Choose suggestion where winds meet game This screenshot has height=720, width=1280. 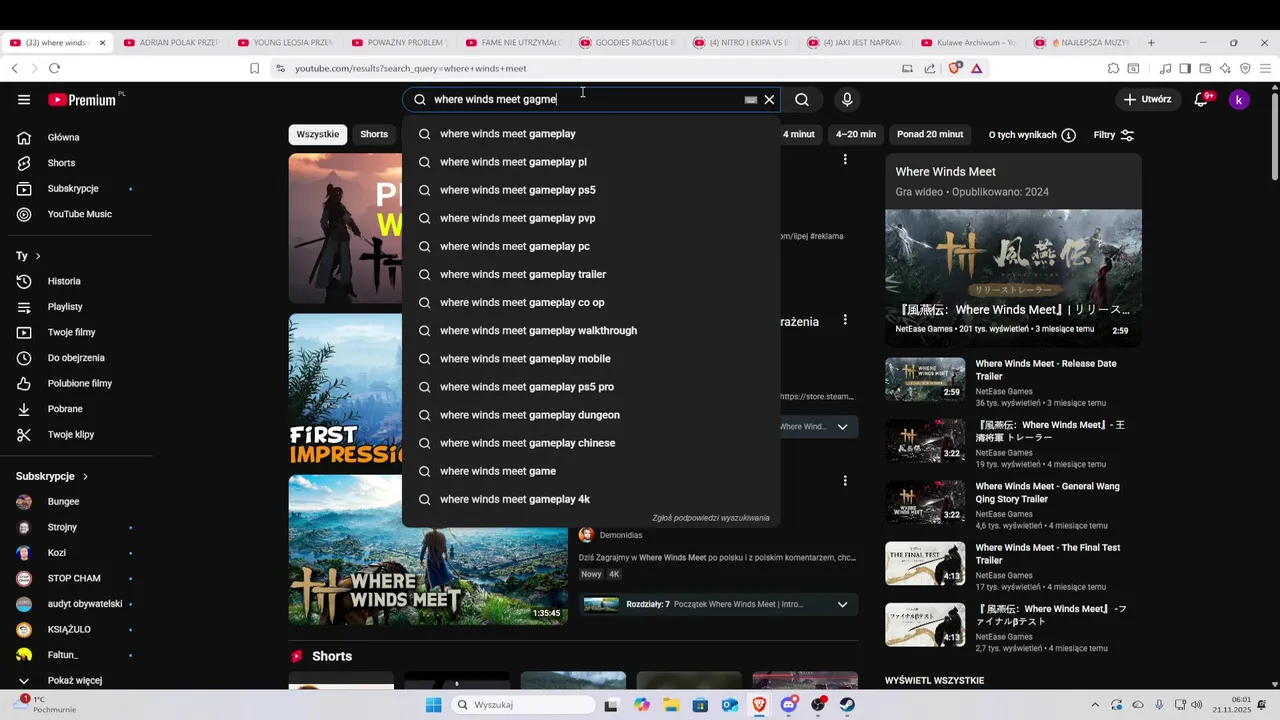pos(591,471)
